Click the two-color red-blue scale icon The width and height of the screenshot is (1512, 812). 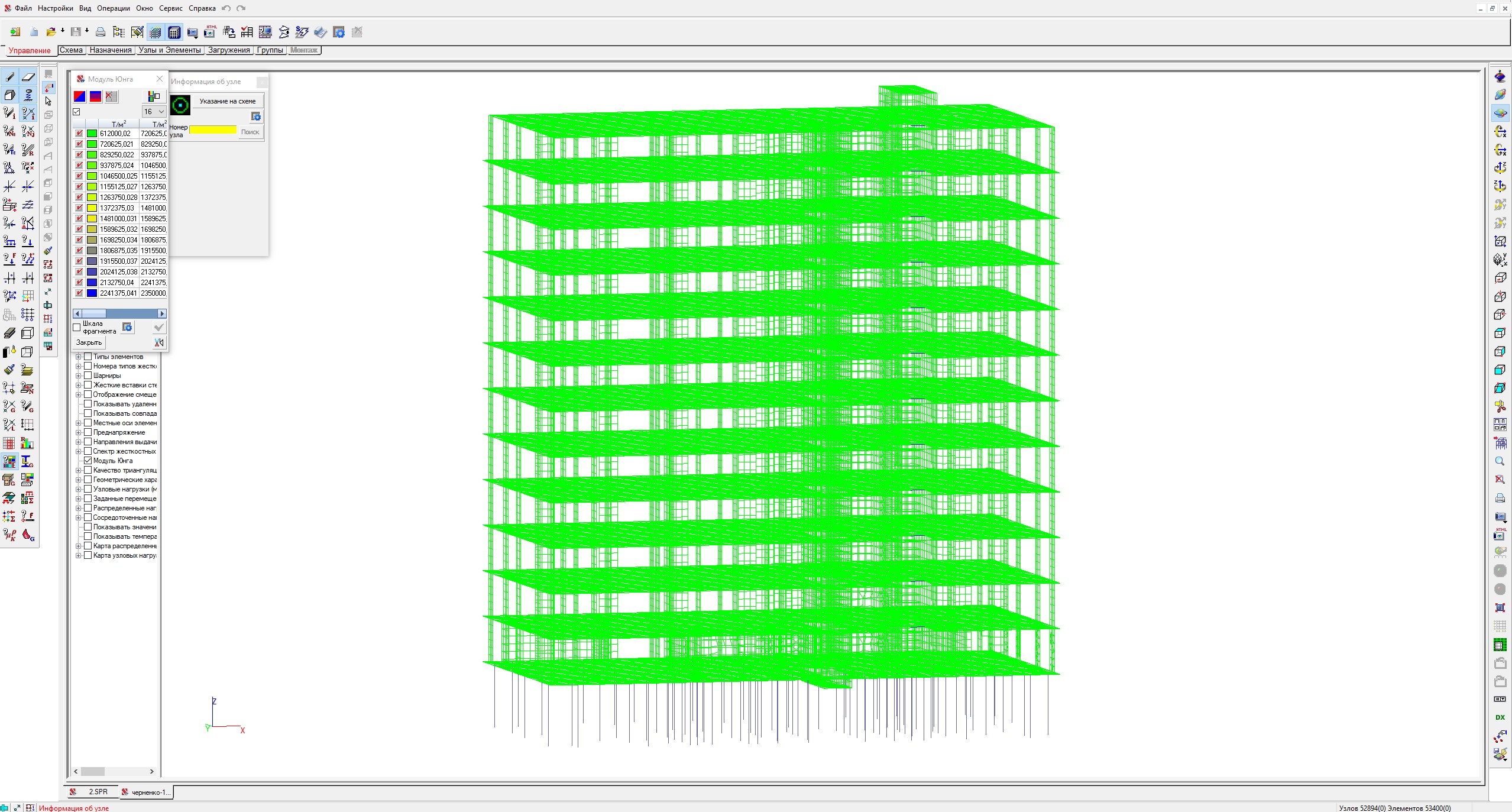79,96
